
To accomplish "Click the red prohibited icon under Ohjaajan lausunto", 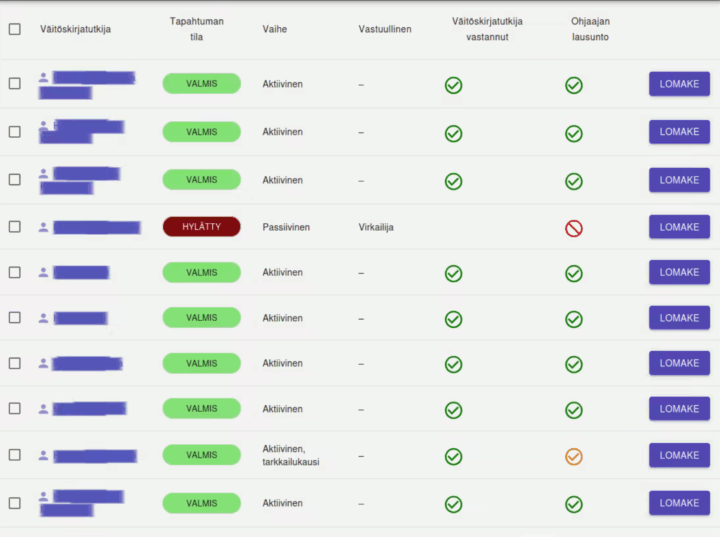I will click(573, 228).
